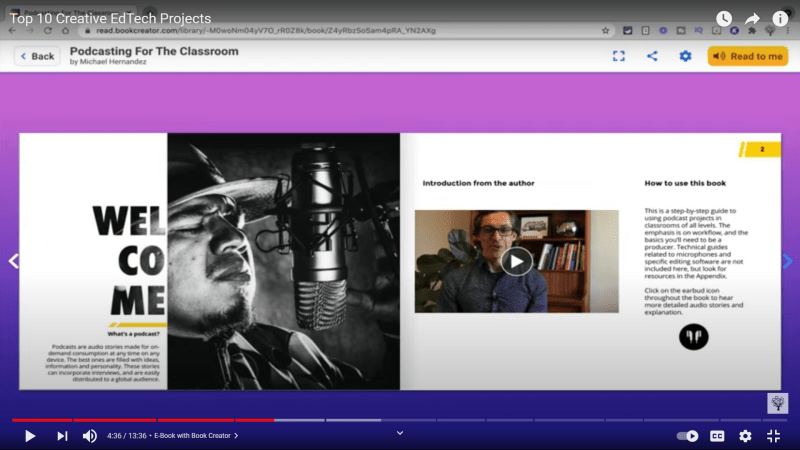Show video info icon
The image size is (800, 450).
[x=780, y=19]
